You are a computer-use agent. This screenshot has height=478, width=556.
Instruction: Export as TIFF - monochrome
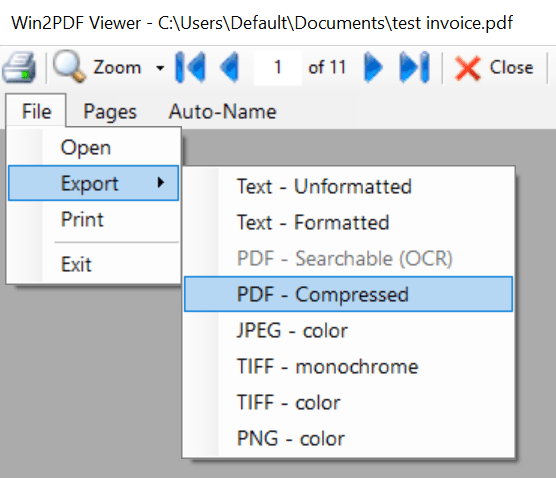[349, 366]
